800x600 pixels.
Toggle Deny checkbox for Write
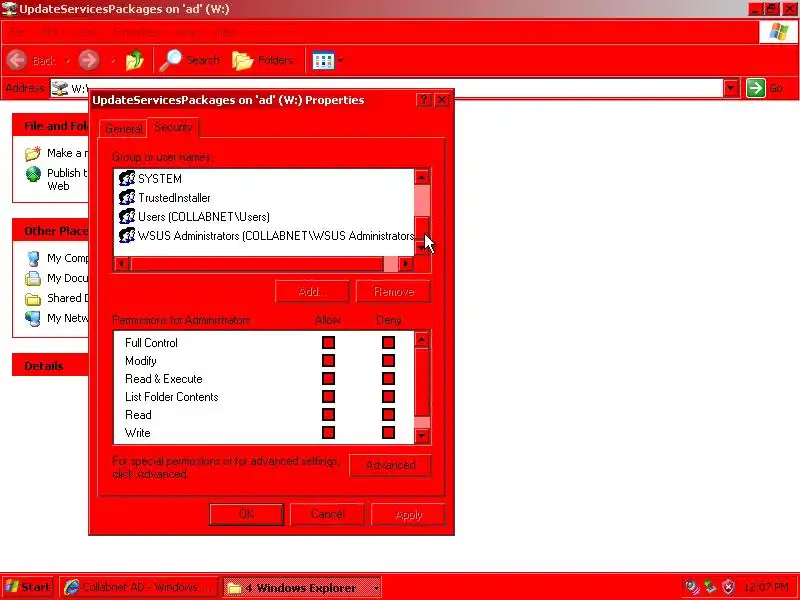[x=388, y=433]
